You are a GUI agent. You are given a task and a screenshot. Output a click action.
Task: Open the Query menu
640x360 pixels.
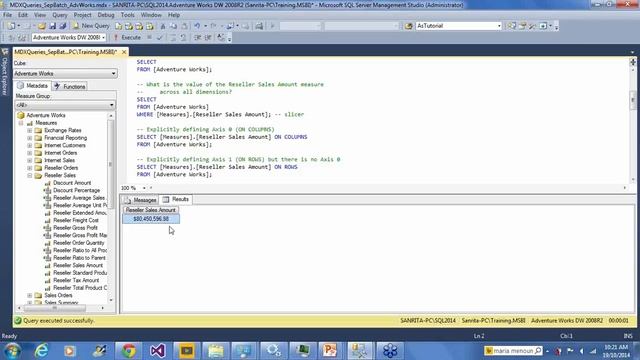click(60, 15)
